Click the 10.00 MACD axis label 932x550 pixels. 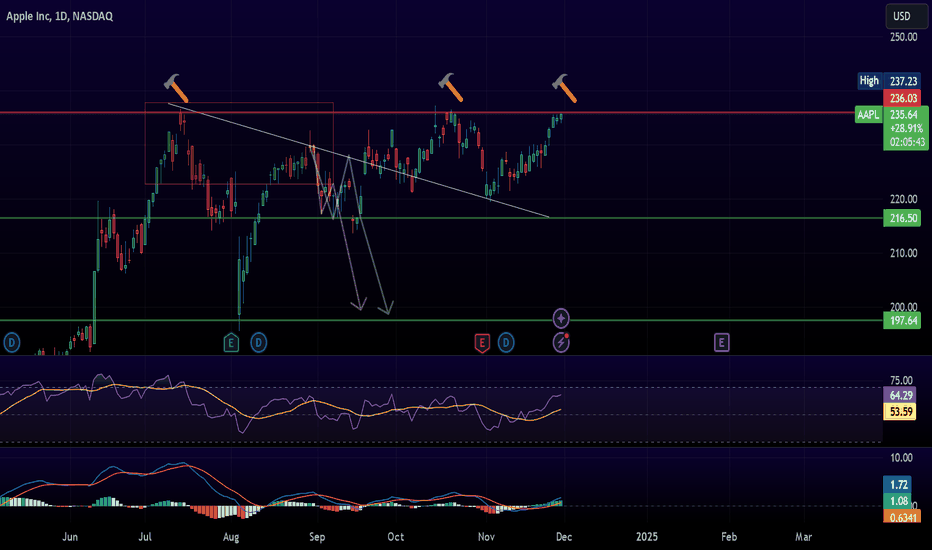[901, 458]
